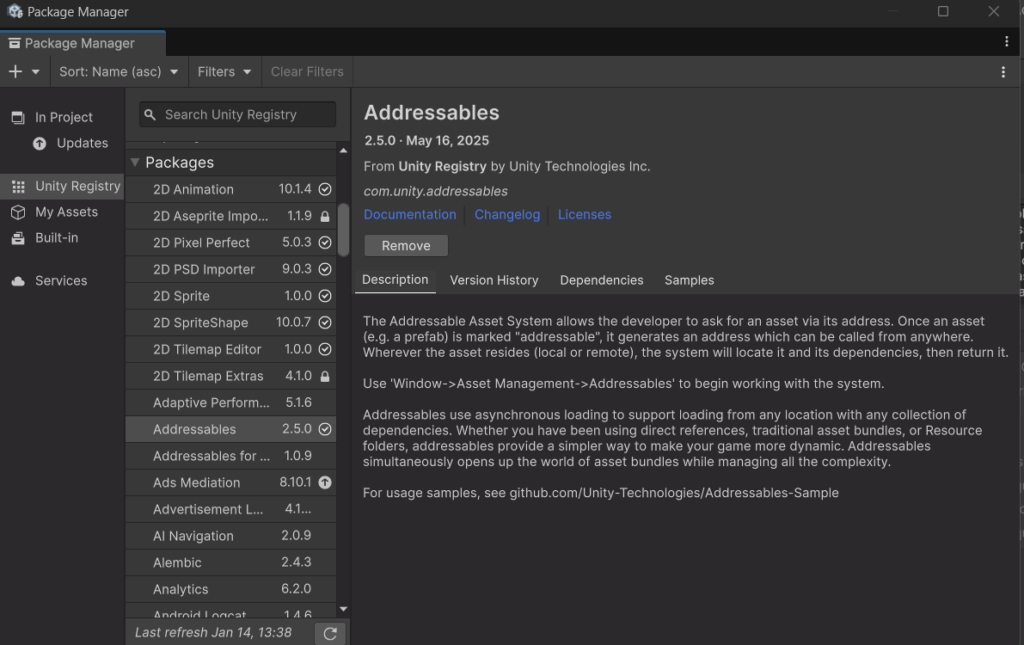The height and width of the screenshot is (645, 1024).
Task: Click the Search Unity Registry field
Action: point(238,115)
